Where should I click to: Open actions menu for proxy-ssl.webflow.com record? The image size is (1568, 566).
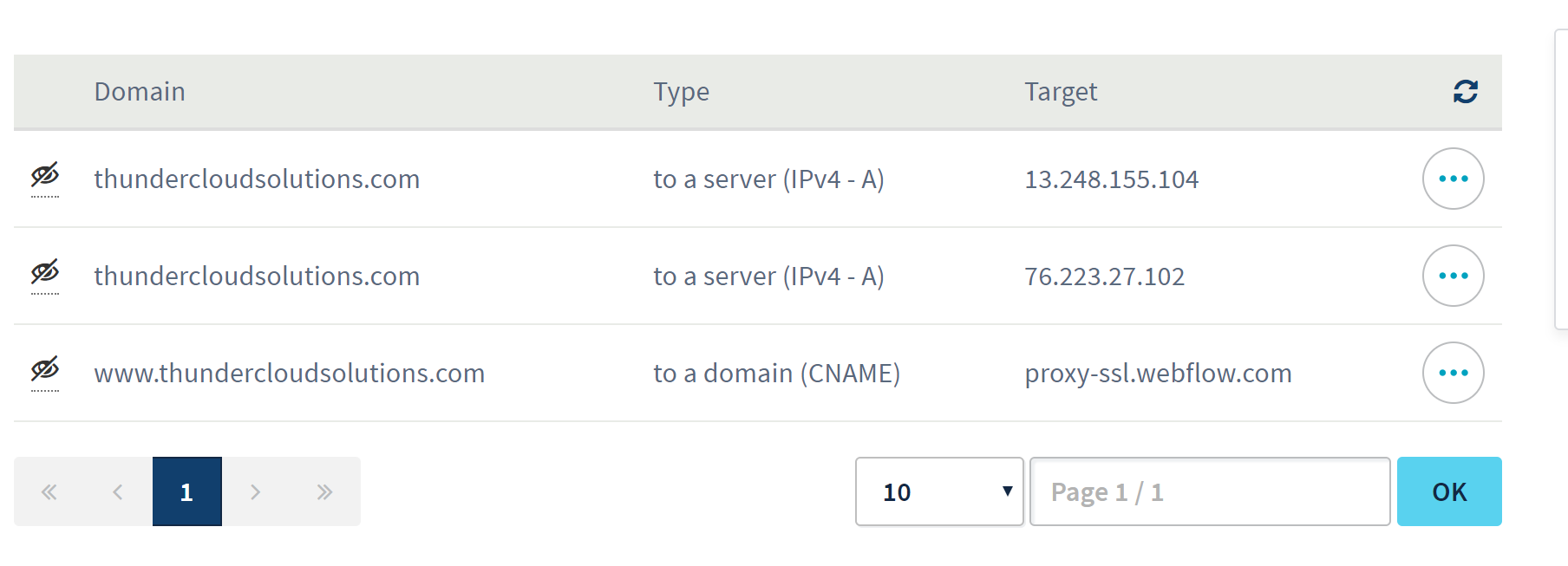pos(1453,373)
